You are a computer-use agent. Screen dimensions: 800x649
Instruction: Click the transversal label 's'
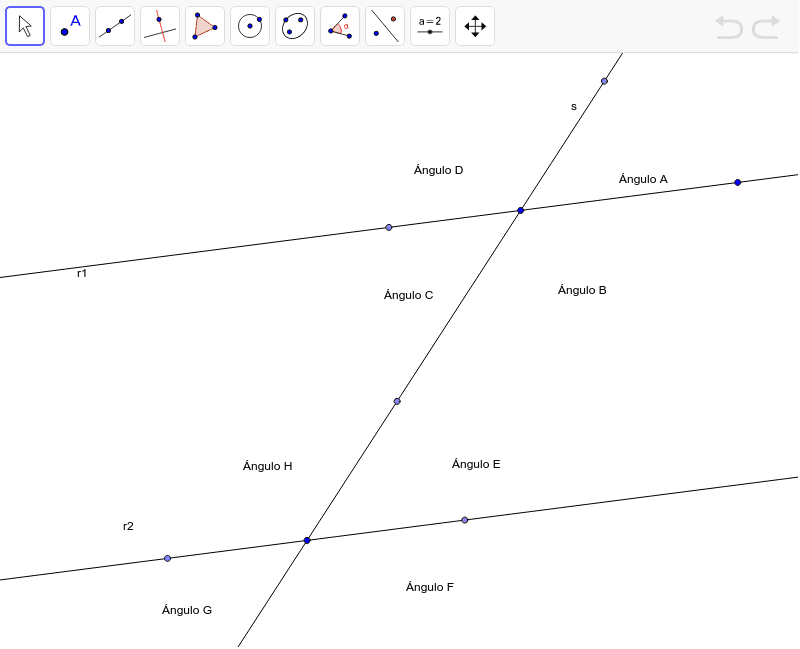pyautogui.click(x=573, y=107)
